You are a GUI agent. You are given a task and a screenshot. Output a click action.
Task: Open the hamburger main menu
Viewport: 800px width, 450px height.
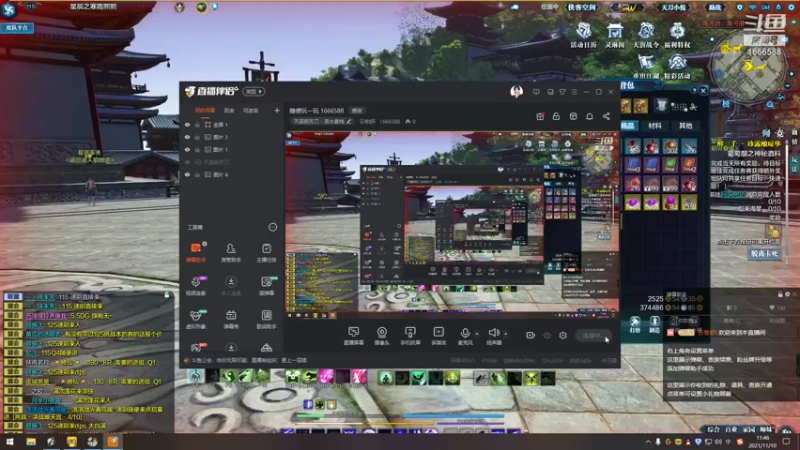(x=574, y=92)
